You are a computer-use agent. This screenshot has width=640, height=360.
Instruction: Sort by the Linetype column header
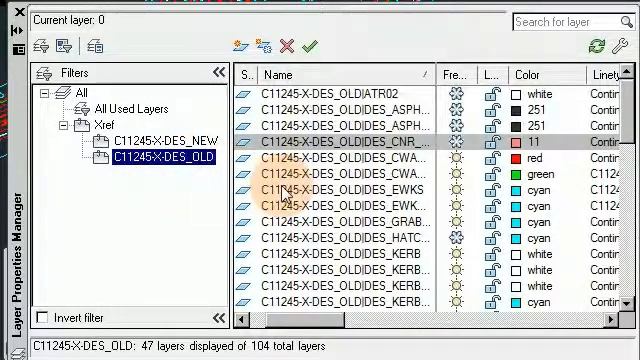coord(604,75)
